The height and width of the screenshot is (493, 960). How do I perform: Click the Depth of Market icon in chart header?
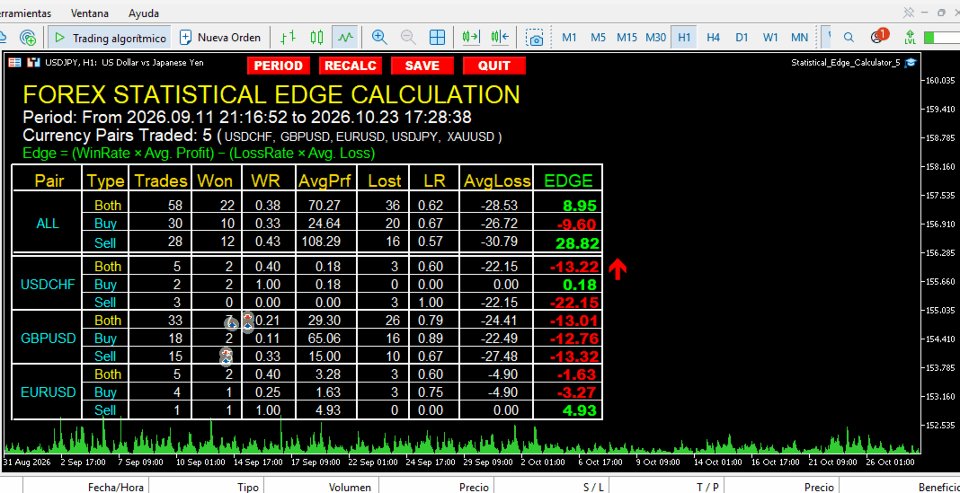click(x=15, y=62)
